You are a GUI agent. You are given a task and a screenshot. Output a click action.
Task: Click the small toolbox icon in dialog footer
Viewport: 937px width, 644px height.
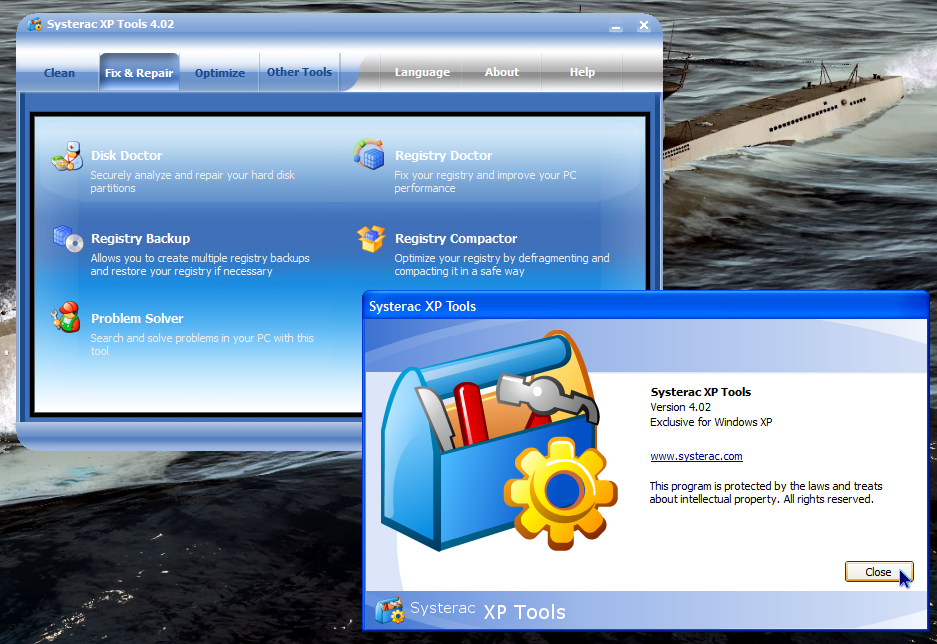pos(390,610)
